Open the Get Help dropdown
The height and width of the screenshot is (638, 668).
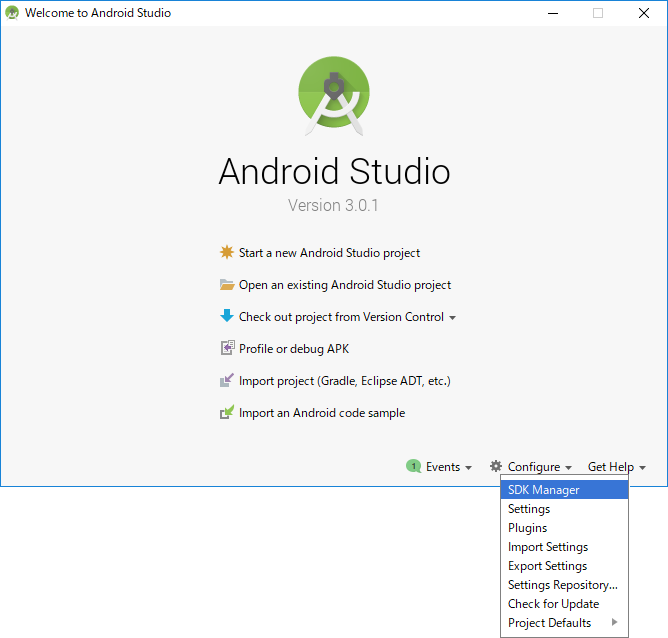point(616,467)
